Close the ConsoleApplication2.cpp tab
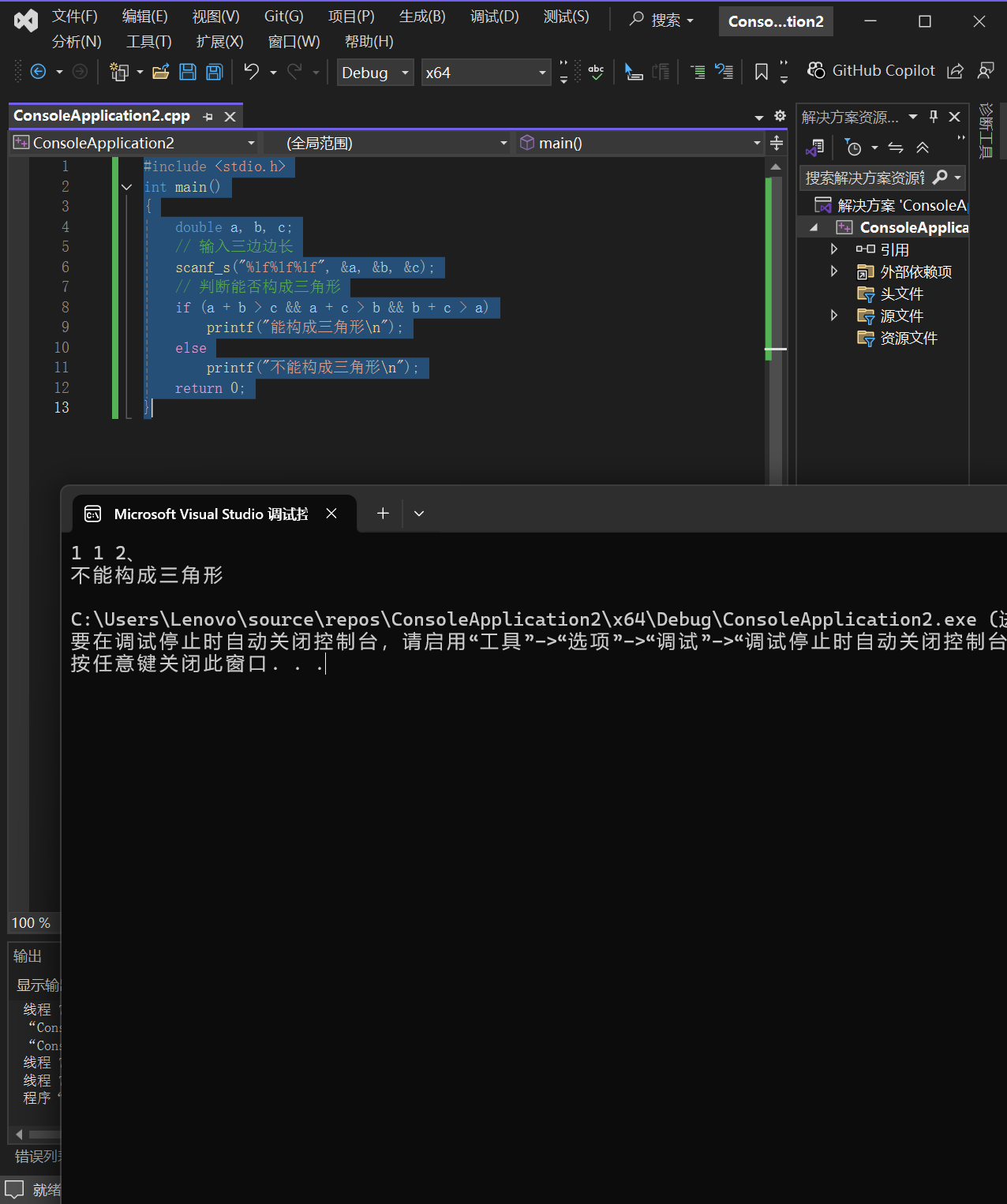This screenshot has height=1204, width=1007. coord(230,117)
